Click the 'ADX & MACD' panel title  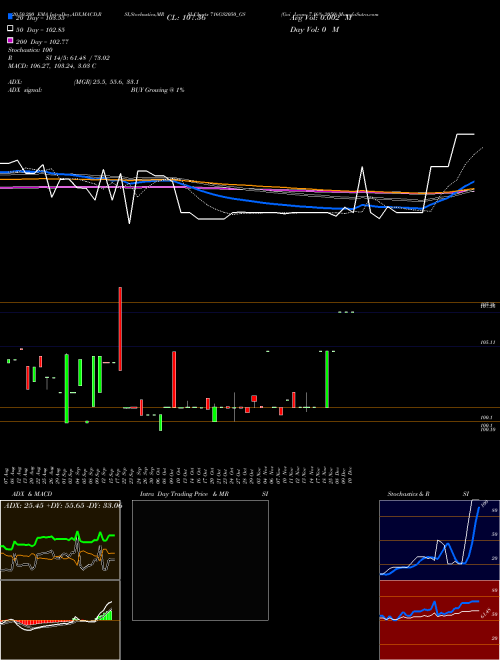pos(32,494)
